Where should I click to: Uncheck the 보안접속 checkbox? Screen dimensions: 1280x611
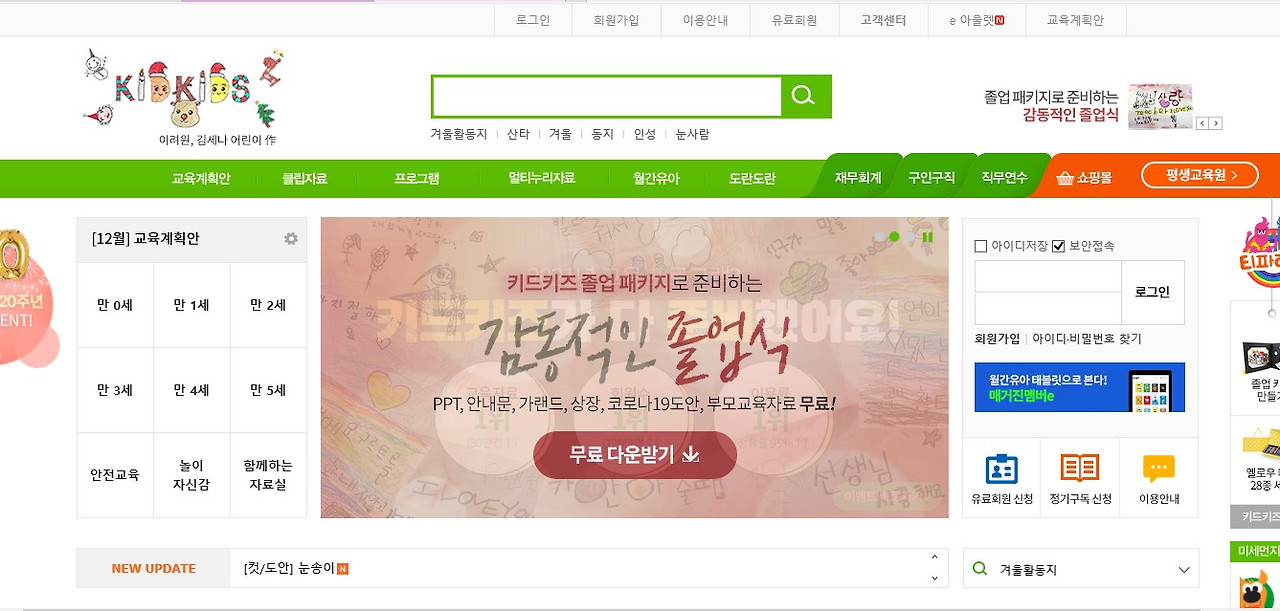[1058, 246]
